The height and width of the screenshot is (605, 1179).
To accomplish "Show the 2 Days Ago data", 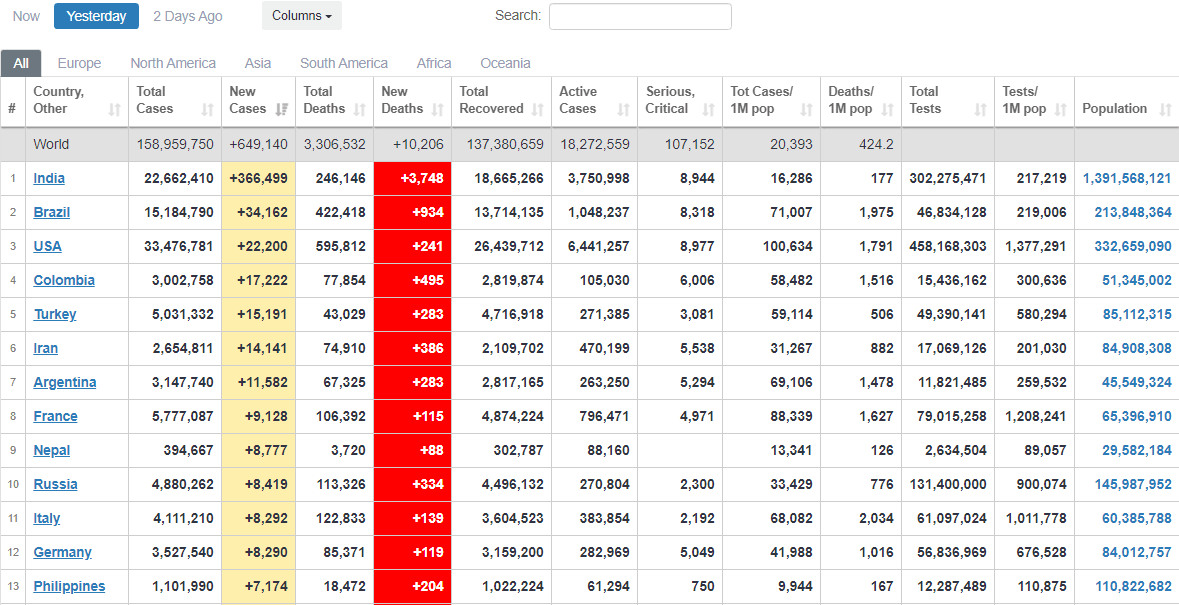I will pos(188,16).
